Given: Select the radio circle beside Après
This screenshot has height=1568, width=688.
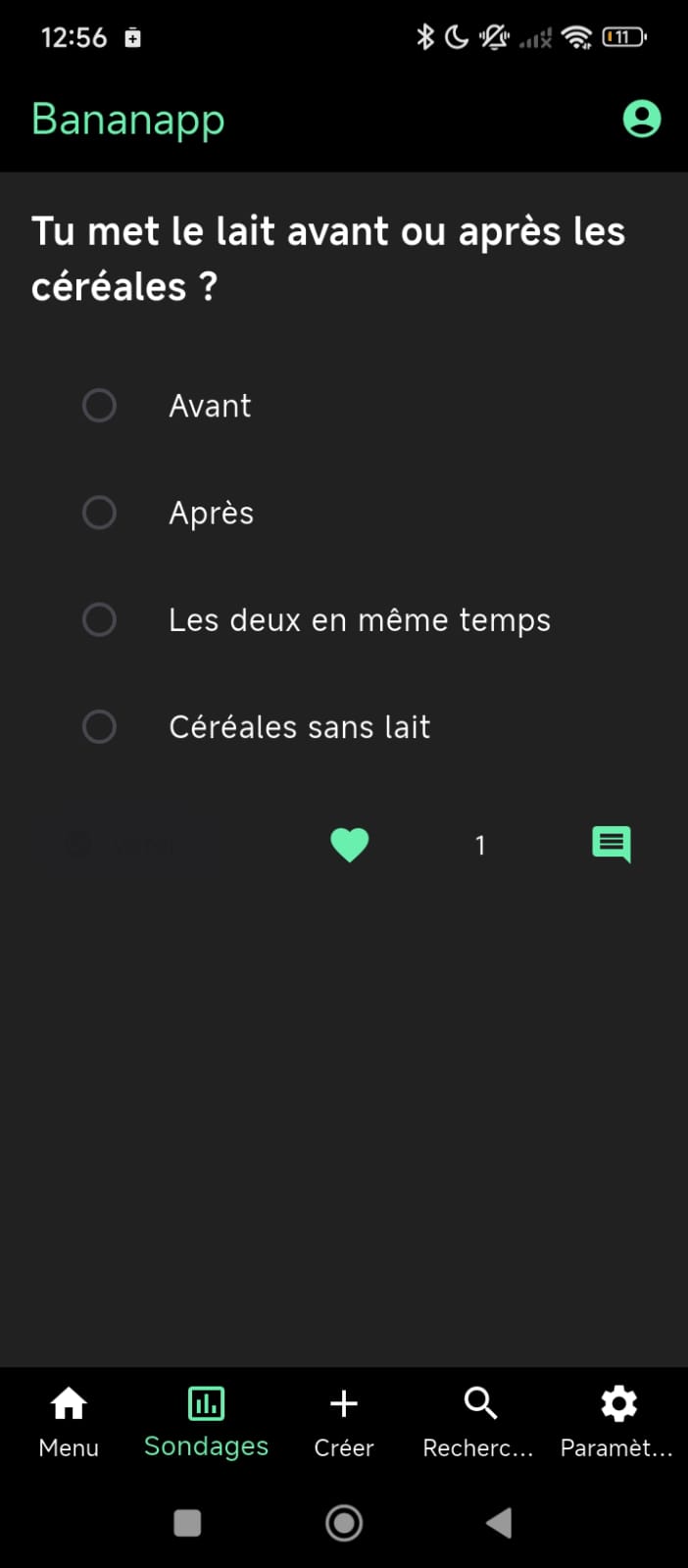Looking at the screenshot, I should pyautogui.click(x=99, y=513).
